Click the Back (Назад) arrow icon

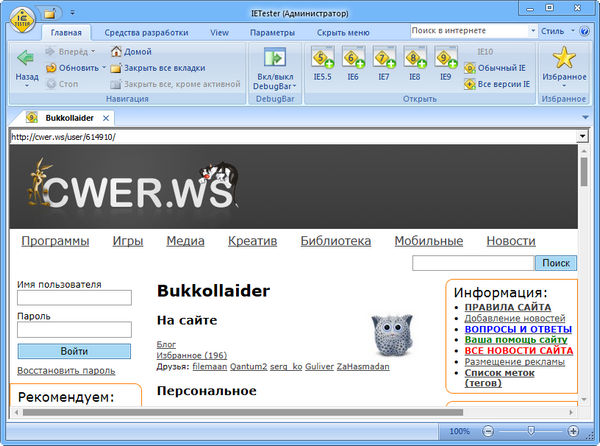[26, 59]
